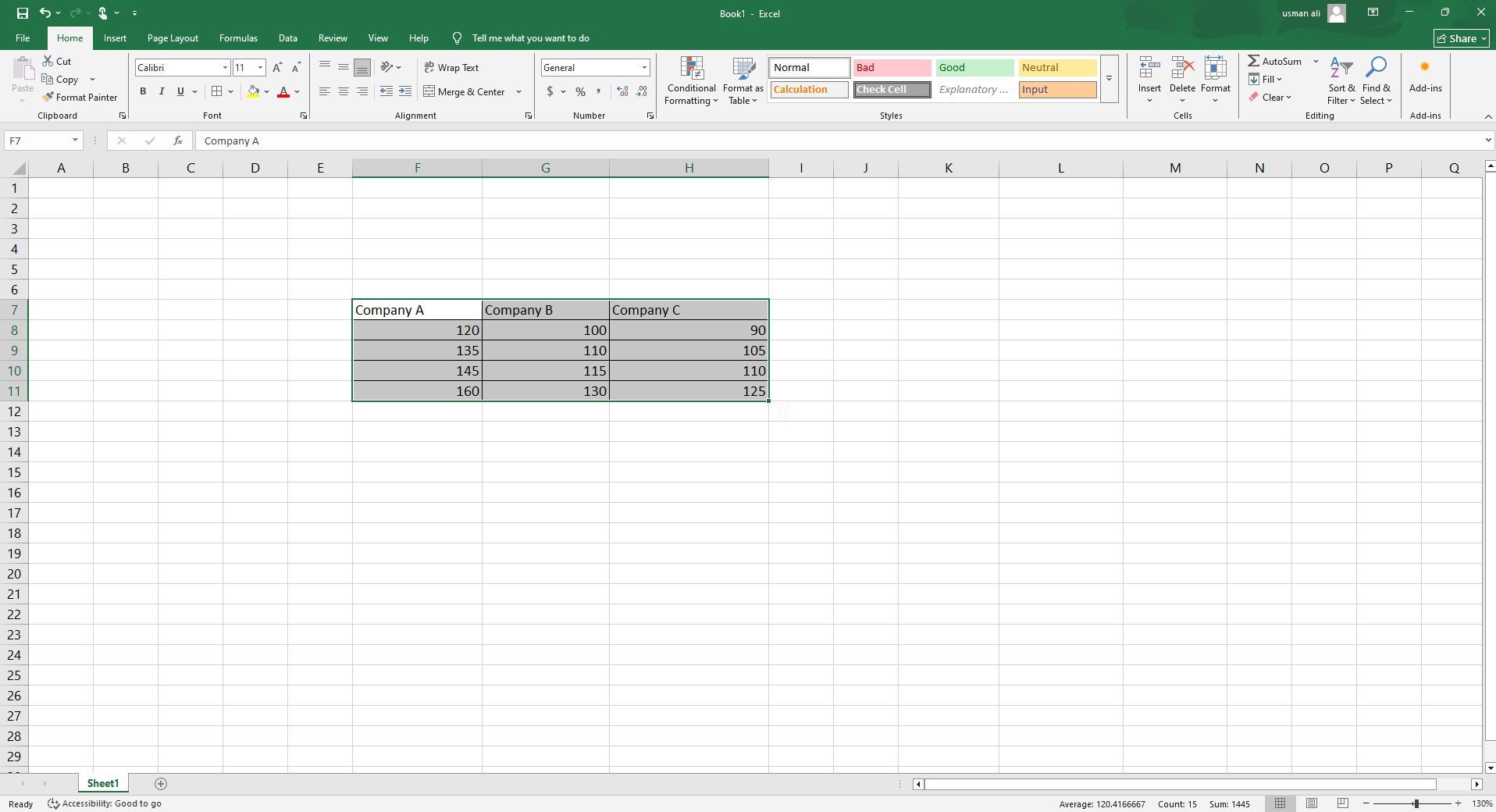Toggle Center horizontal alignment

click(x=344, y=91)
